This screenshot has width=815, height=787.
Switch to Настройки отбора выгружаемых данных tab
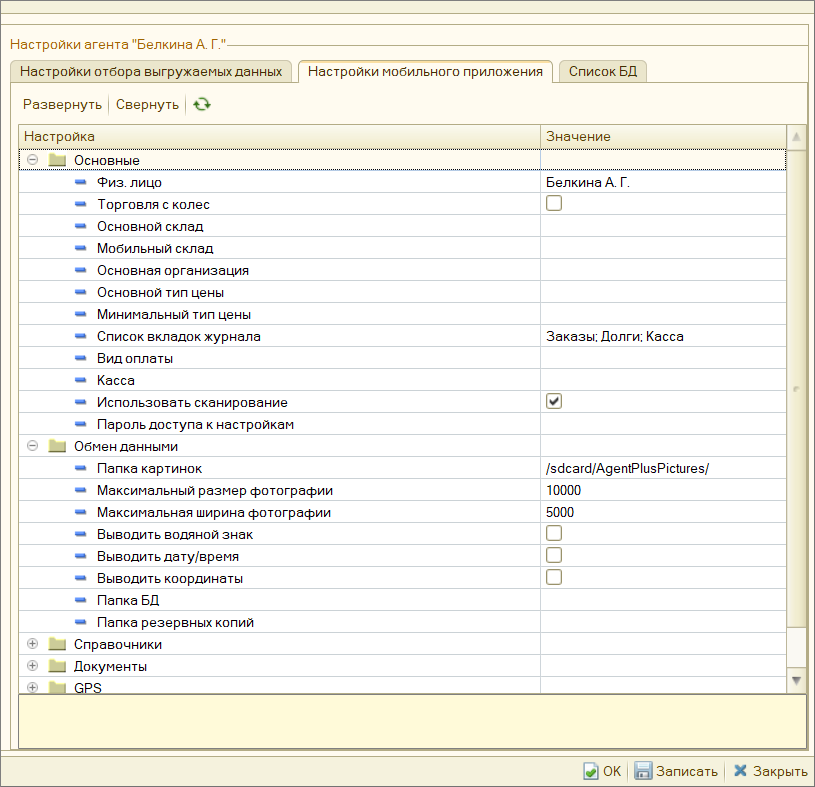click(151, 71)
